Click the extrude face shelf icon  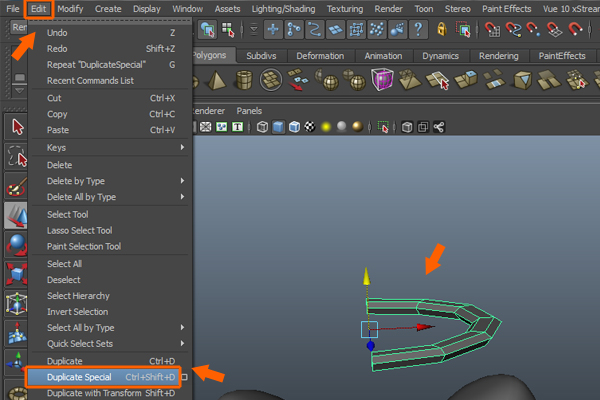click(465, 80)
